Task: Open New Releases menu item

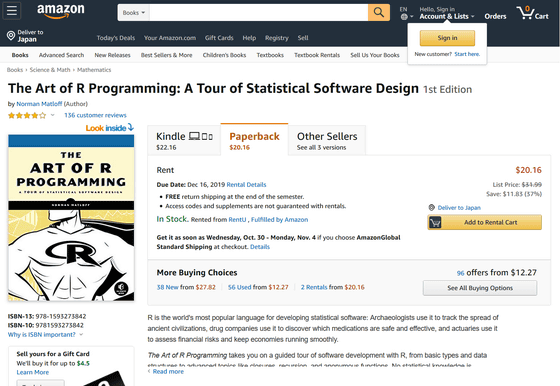Action: (112, 55)
